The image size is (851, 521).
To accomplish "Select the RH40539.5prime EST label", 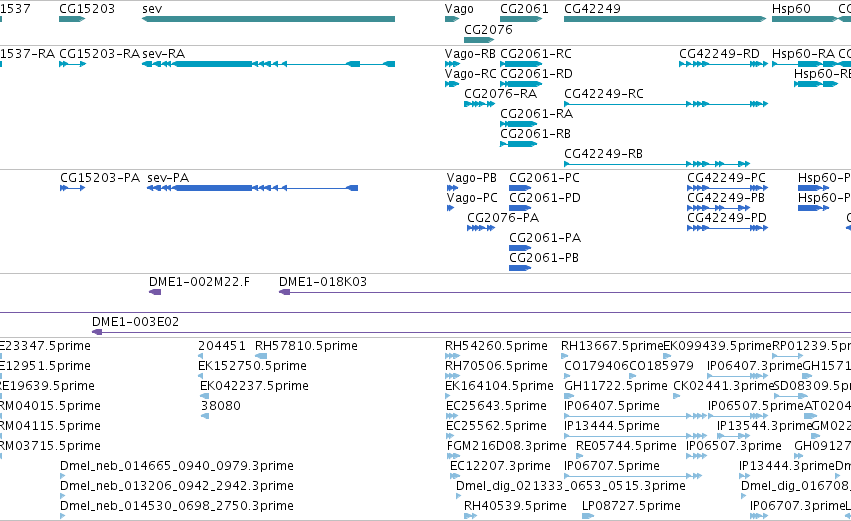I will (x=515, y=507).
